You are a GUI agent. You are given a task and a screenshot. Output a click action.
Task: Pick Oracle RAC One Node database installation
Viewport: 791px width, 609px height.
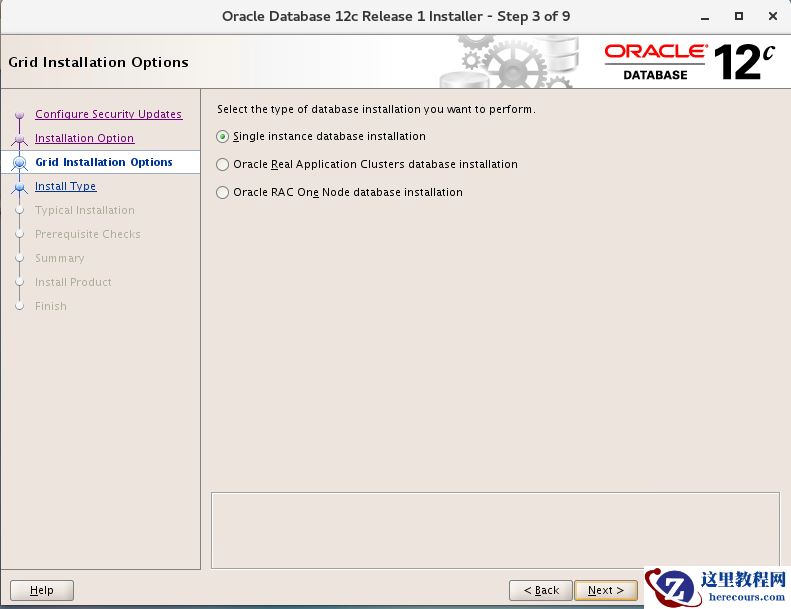[x=222, y=192]
